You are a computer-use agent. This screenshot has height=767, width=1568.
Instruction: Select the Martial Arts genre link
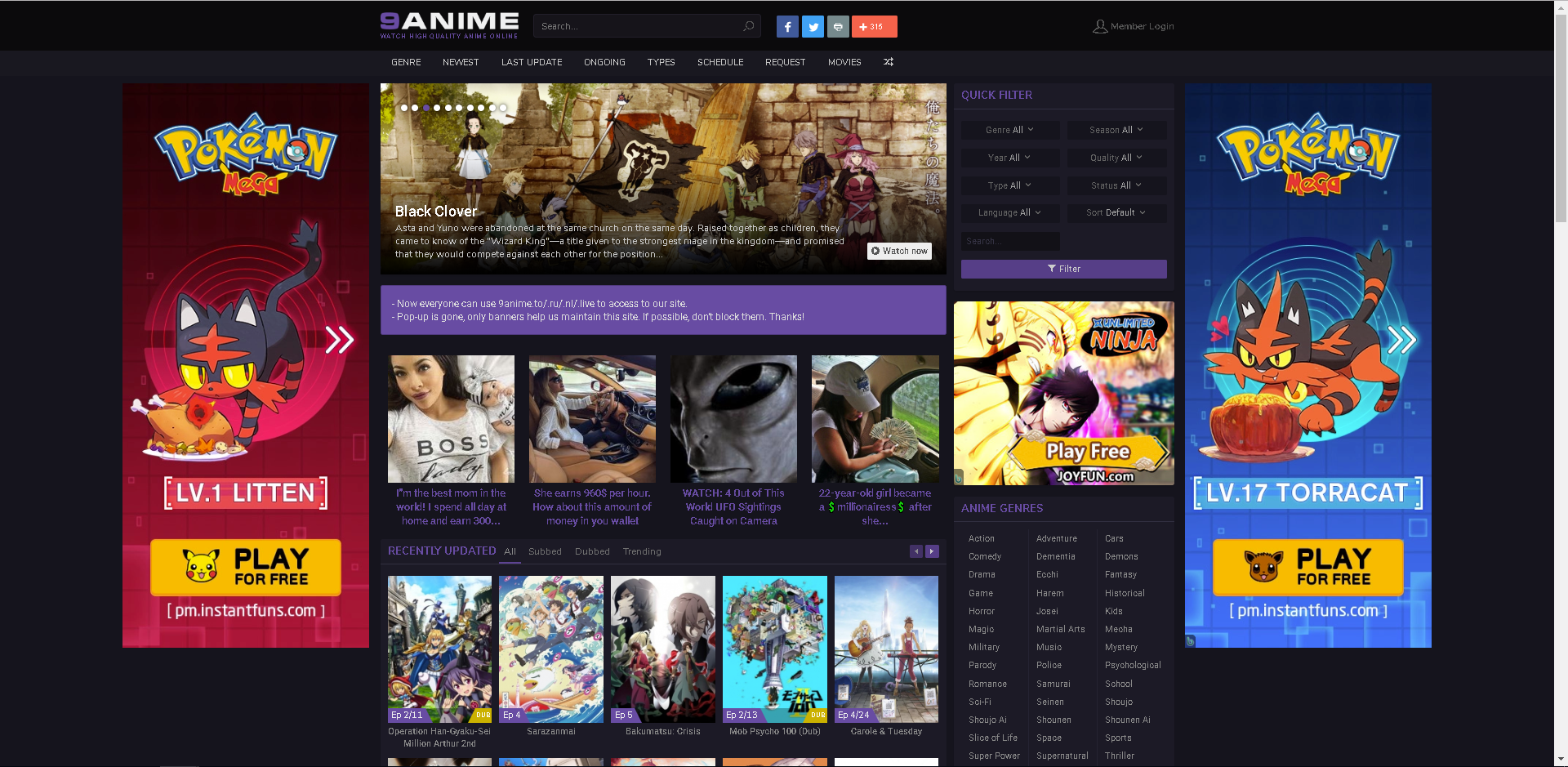(x=1060, y=629)
